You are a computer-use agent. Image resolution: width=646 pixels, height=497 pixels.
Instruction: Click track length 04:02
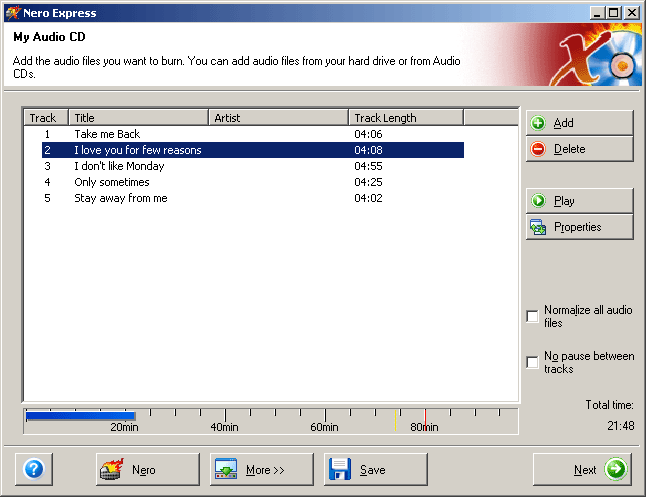coord(368,198)
